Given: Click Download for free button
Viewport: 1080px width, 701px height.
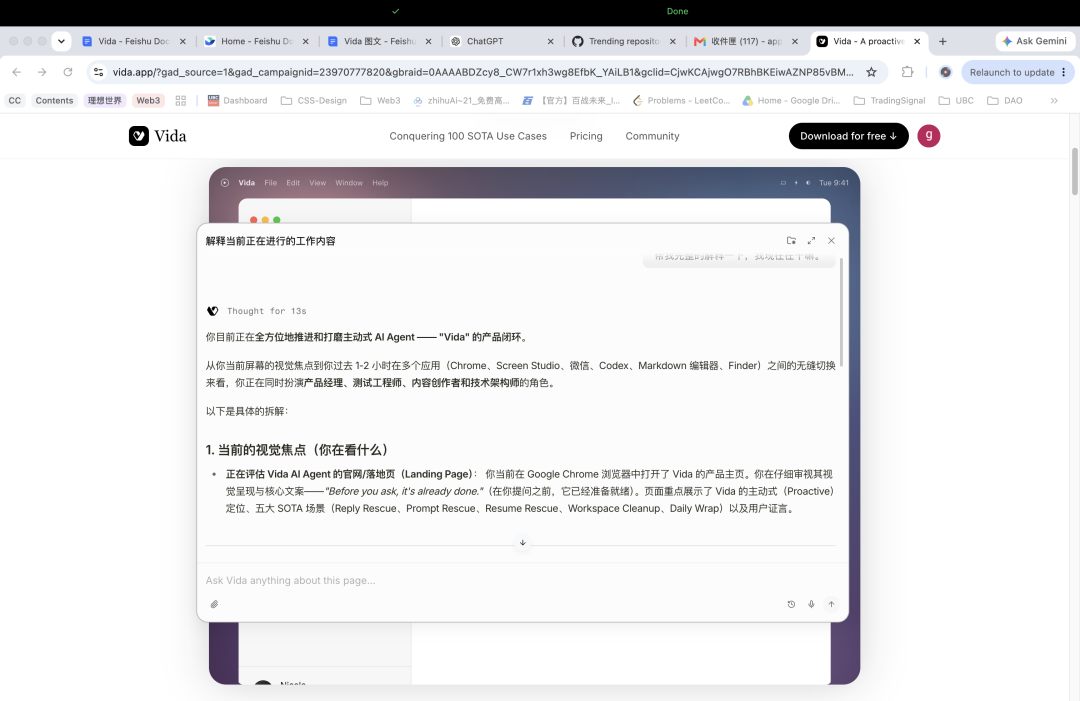Looking at the screenshot, I should click(849, 136).
